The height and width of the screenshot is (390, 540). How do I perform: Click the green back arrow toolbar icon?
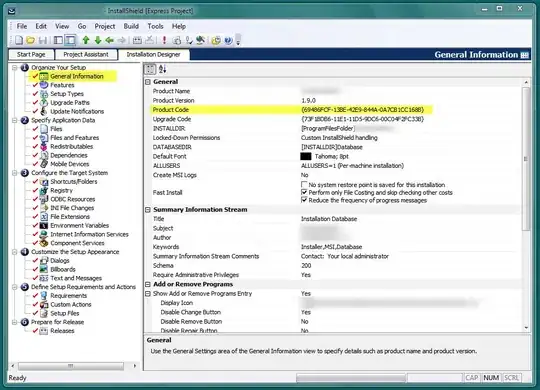110,40
